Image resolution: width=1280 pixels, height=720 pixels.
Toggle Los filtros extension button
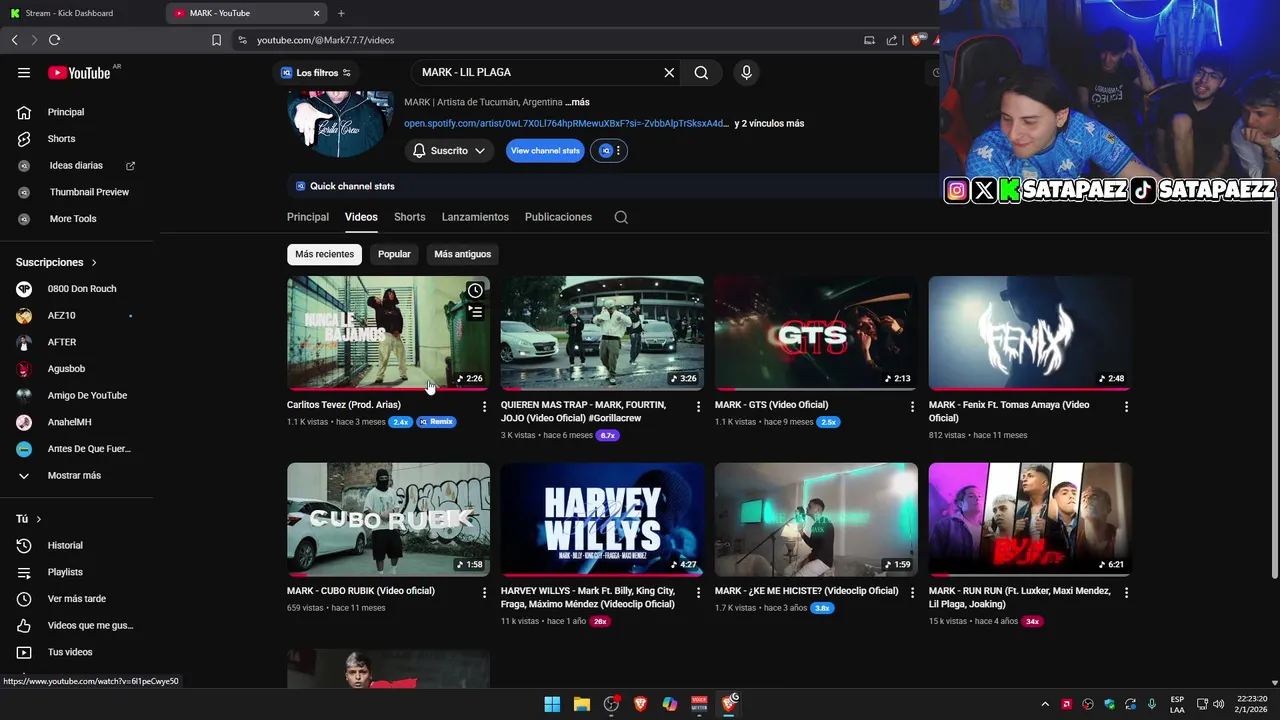(x=316, y=72)
